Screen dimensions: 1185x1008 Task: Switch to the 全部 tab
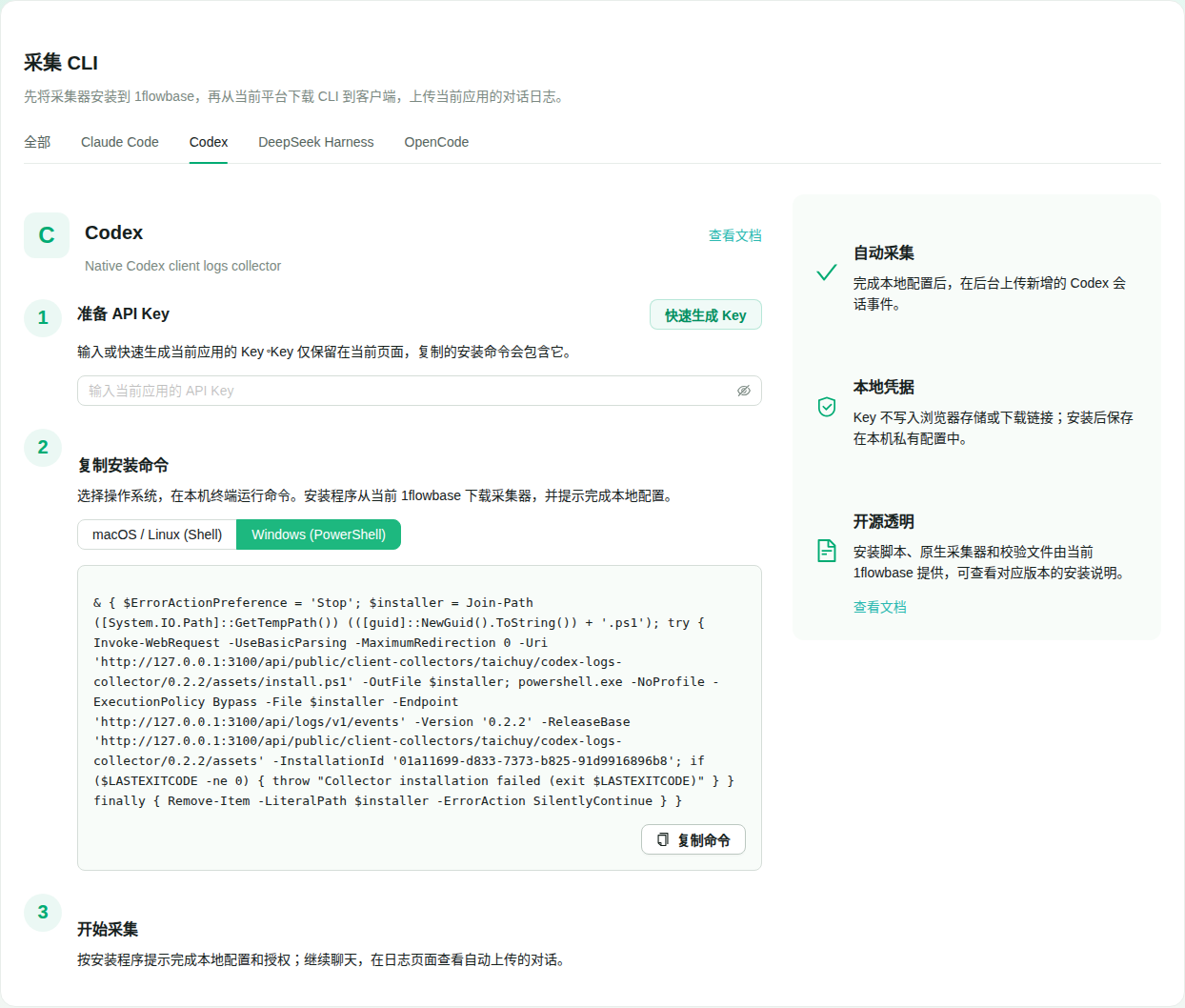coord(37,142)
